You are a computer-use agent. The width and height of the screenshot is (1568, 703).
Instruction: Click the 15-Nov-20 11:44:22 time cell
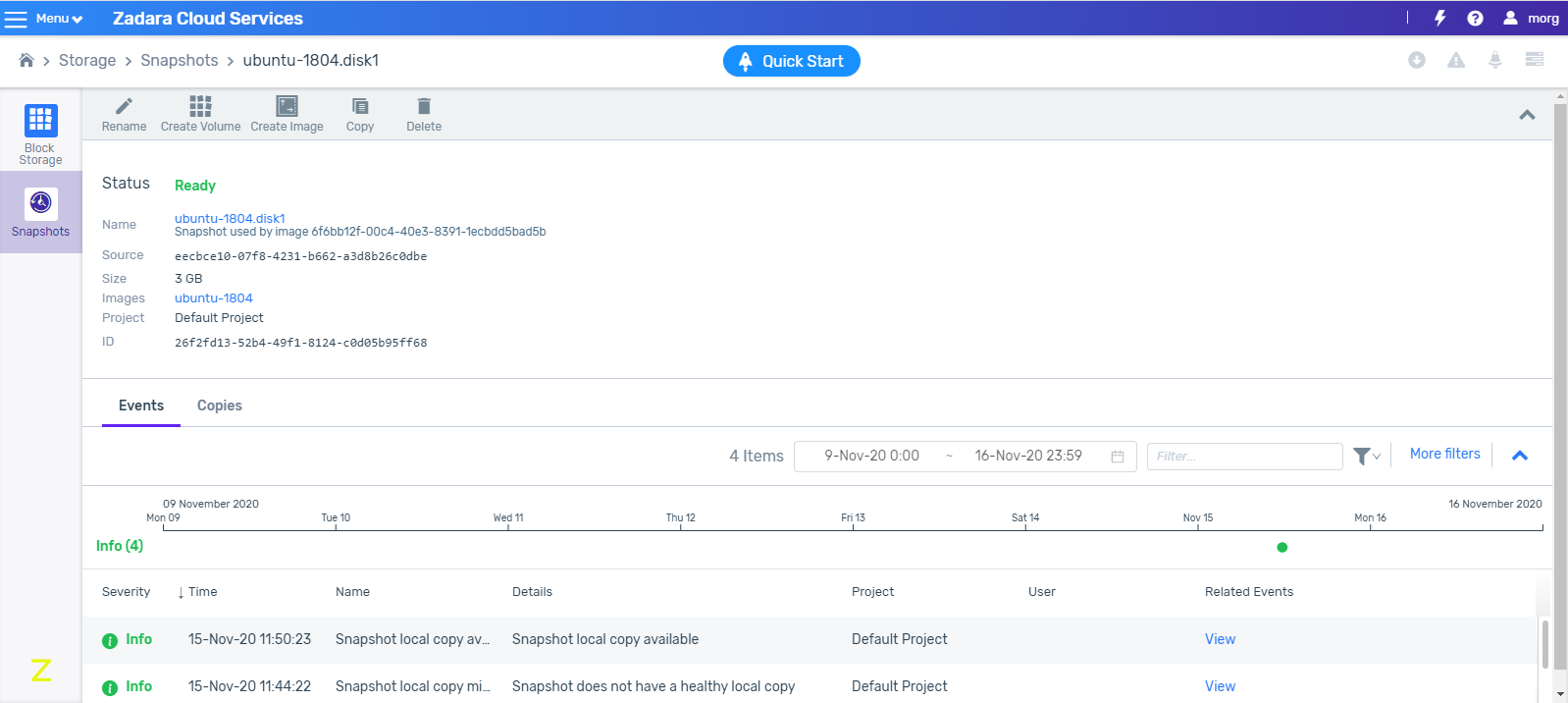(249, 686)
